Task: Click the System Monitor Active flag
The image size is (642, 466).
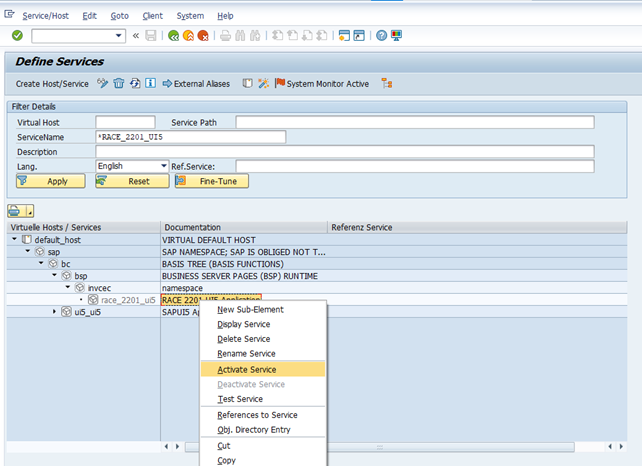Action: pos(280,84)
